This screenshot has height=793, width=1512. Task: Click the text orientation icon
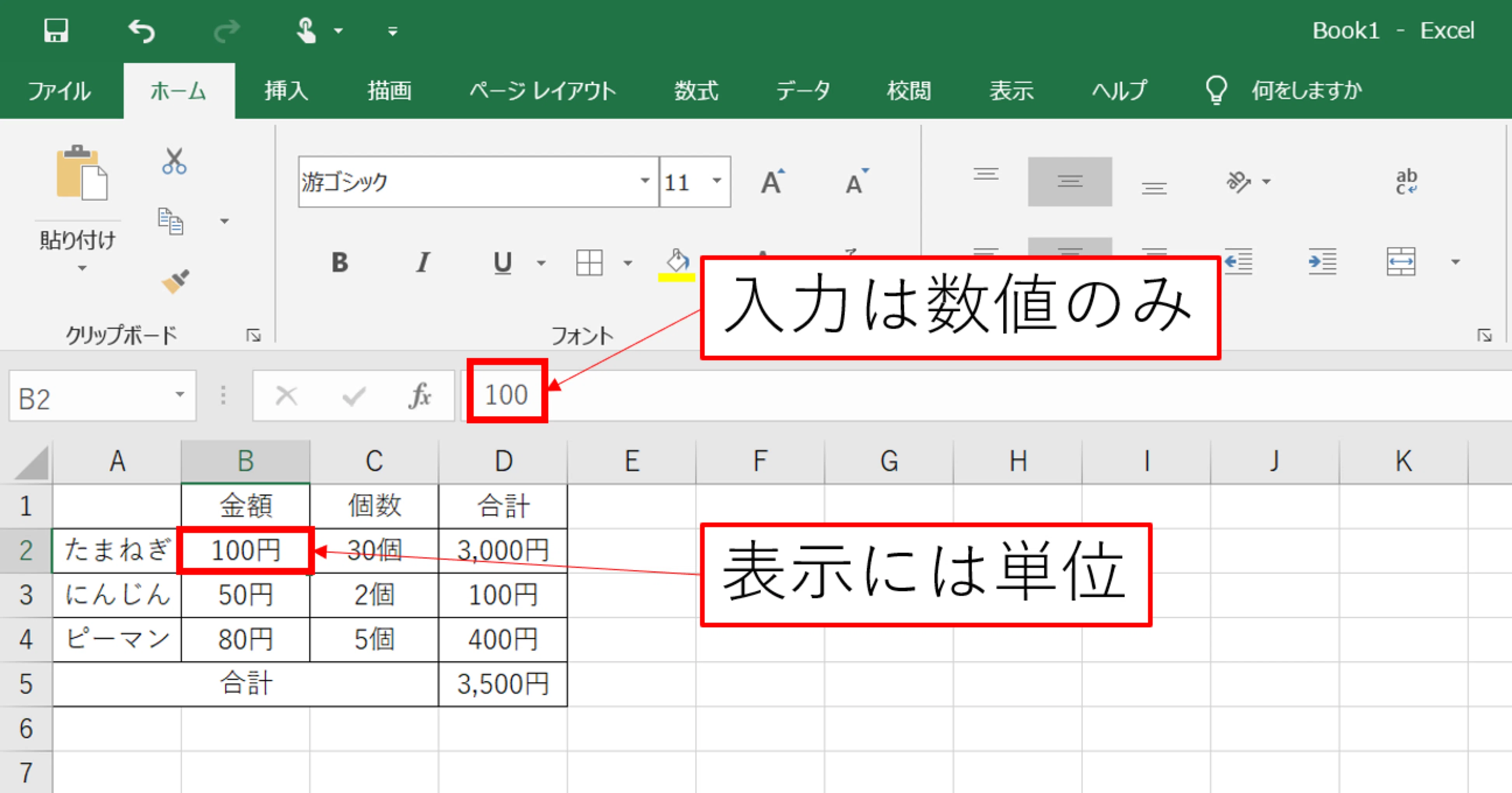[1239, 181]
